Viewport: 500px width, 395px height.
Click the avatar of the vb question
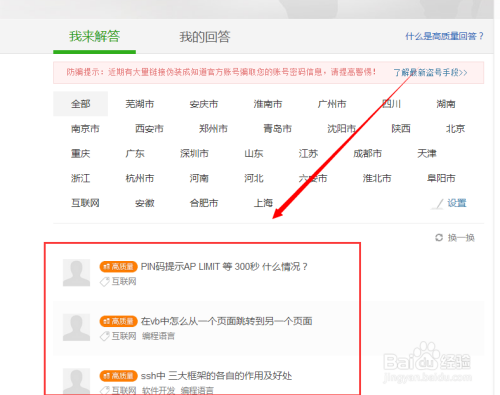[x=76, y=327]
